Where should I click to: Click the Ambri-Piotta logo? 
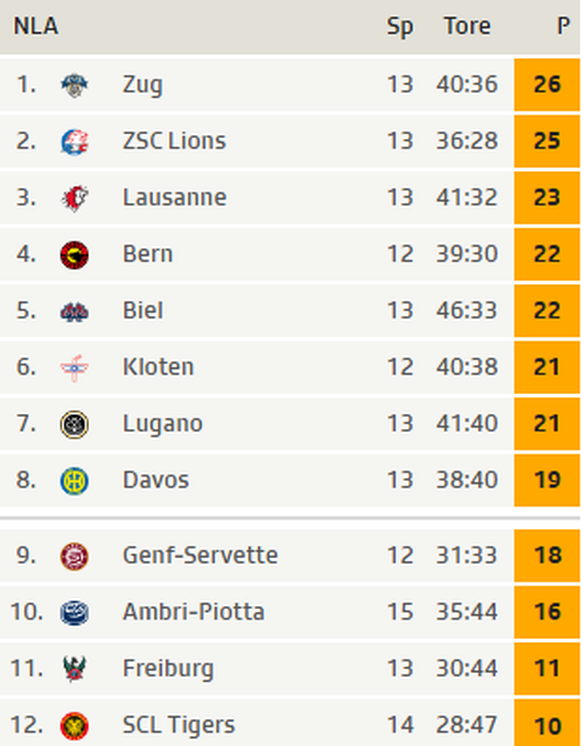coord(75,613)
